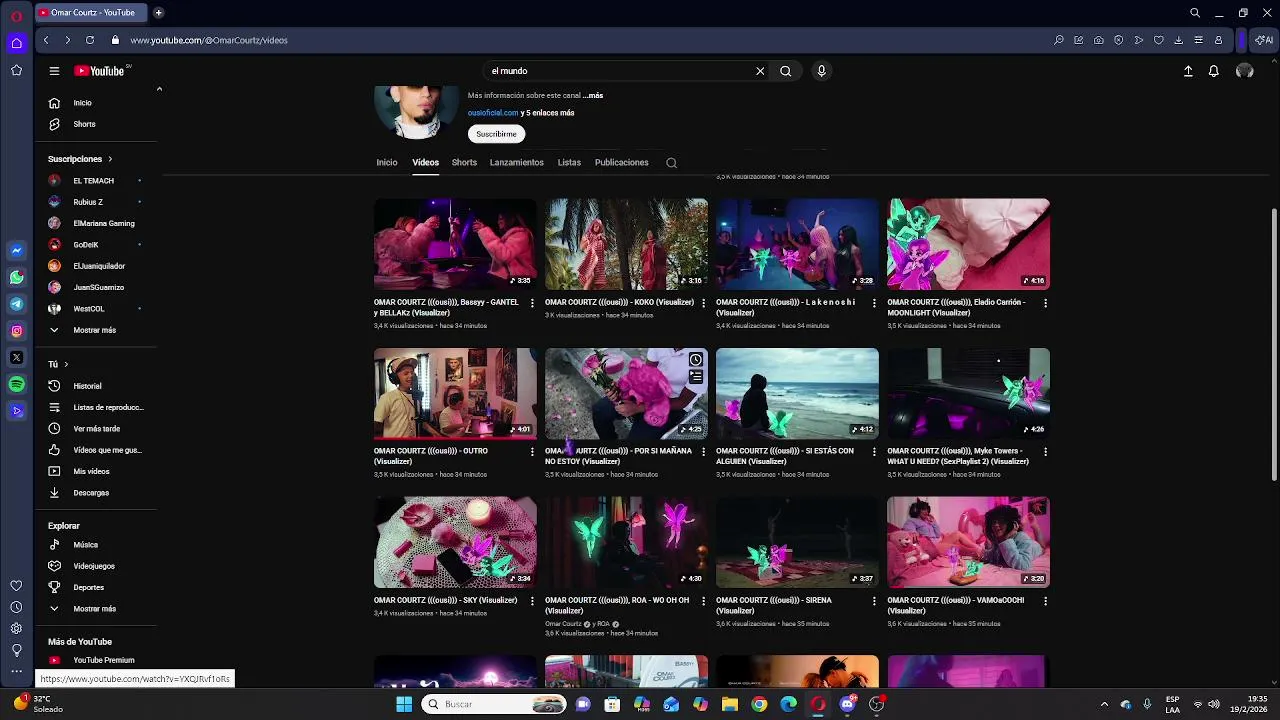The width and height of the screenshot is (1280, 720).
Task: Select the Videos channel tab
Action: (x=426, y=162)
